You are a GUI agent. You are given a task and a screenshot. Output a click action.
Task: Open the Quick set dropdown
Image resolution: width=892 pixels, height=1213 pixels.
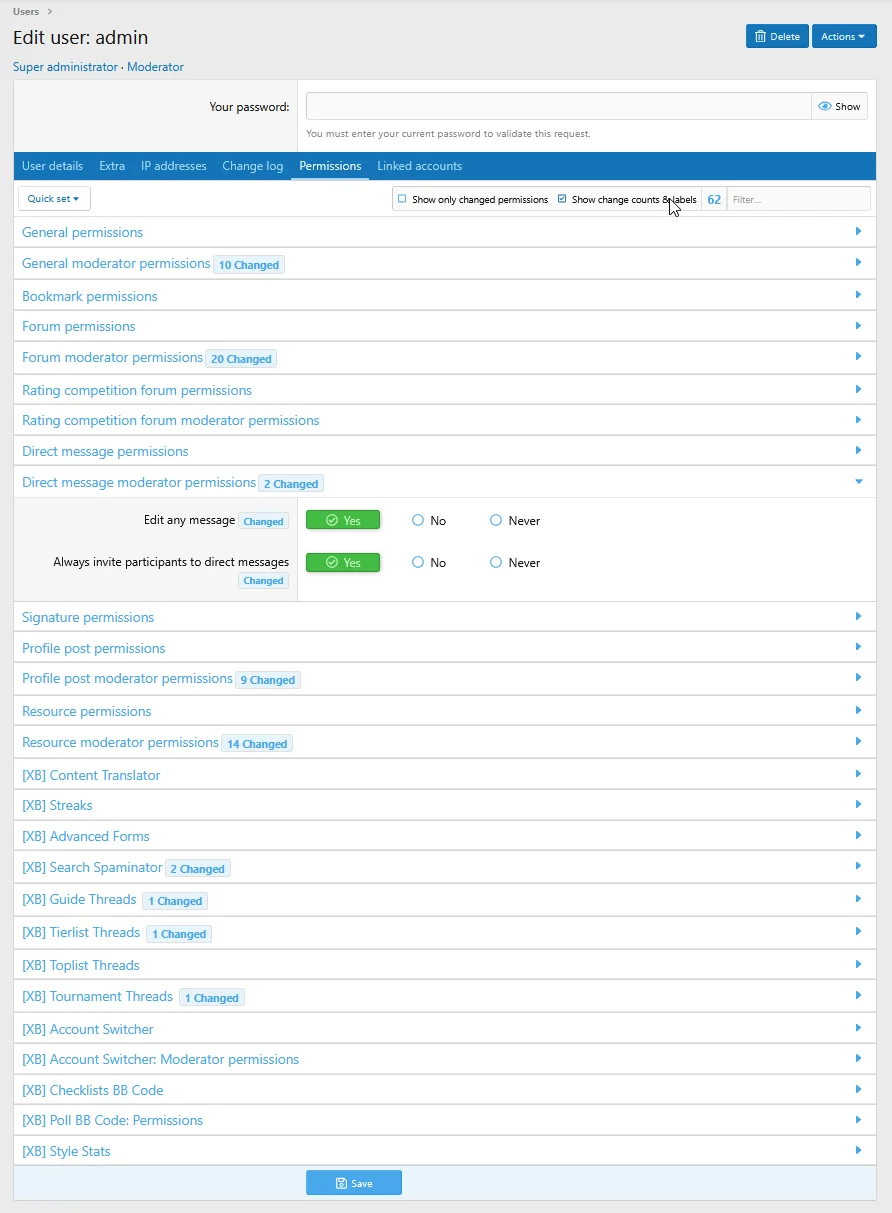(54, 198)
